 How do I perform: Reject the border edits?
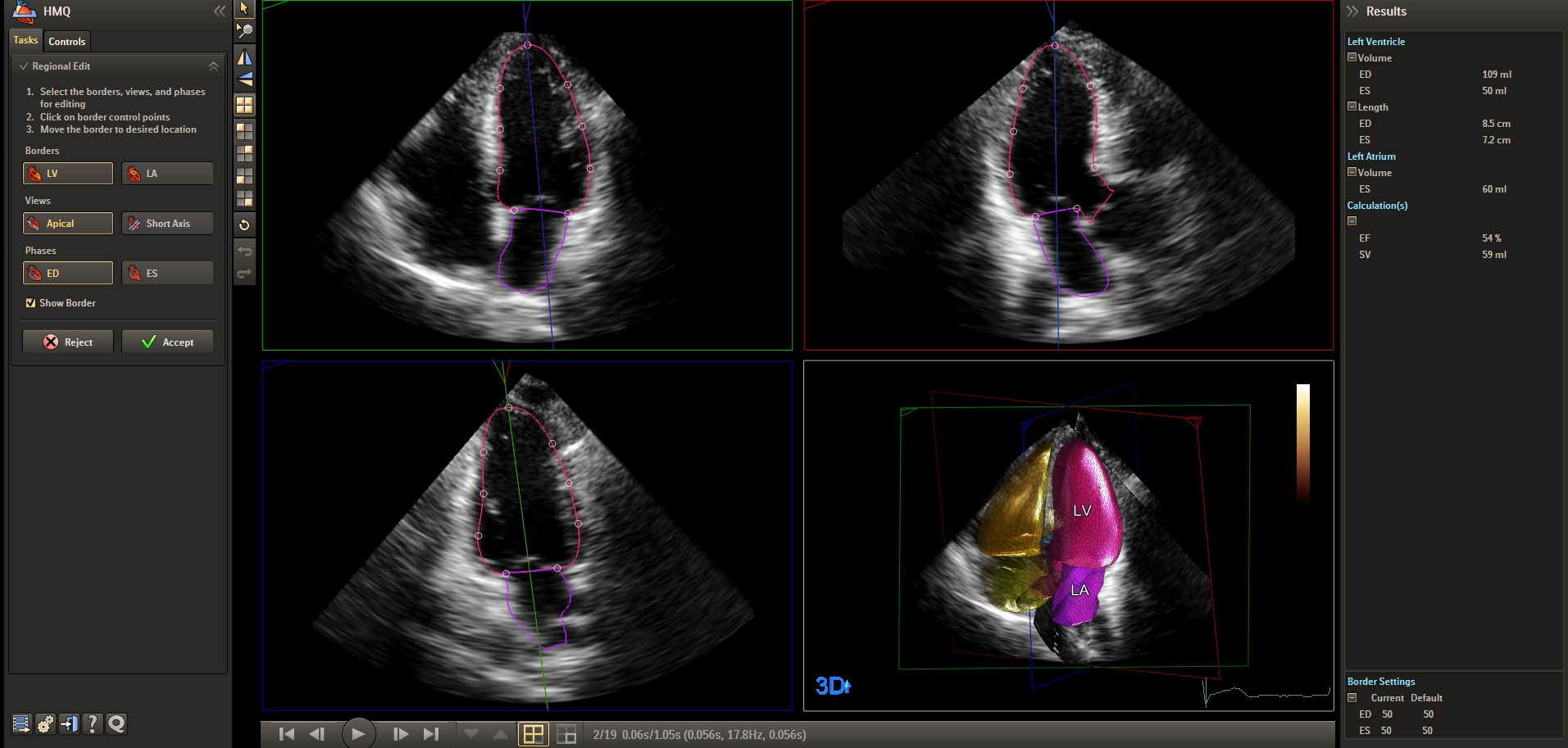68,342
